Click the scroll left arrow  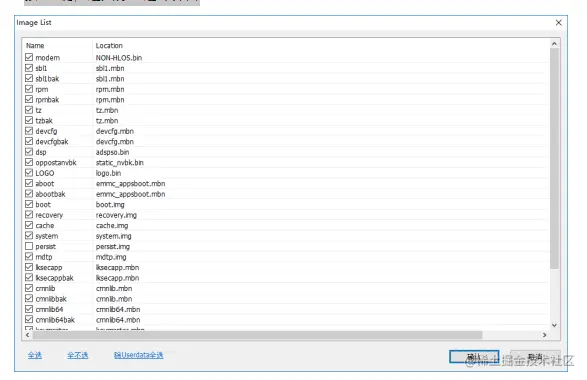click(27, 335)
